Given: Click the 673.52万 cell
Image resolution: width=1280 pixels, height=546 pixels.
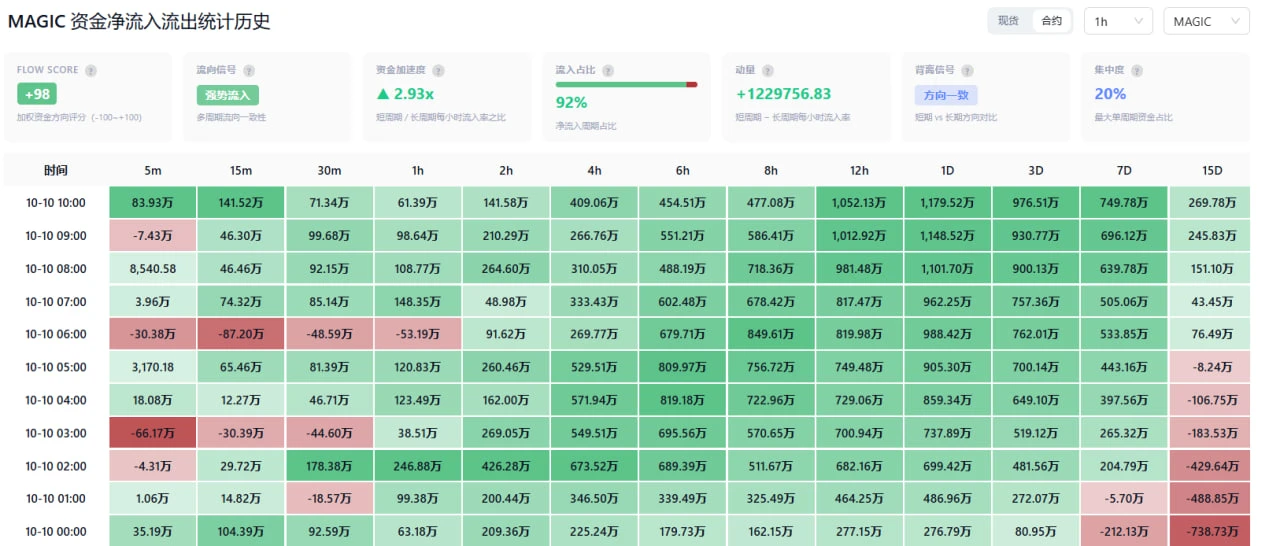Looking at the screenshot, I should click(x=594, y=466).
